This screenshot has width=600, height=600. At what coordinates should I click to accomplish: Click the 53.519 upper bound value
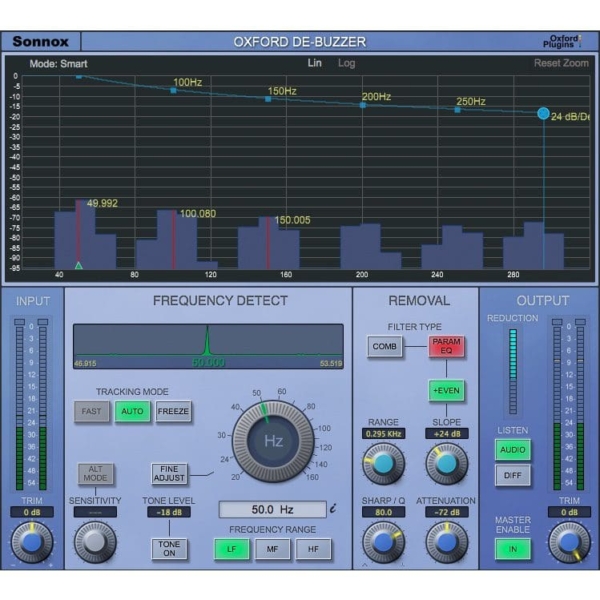point(331,364)
